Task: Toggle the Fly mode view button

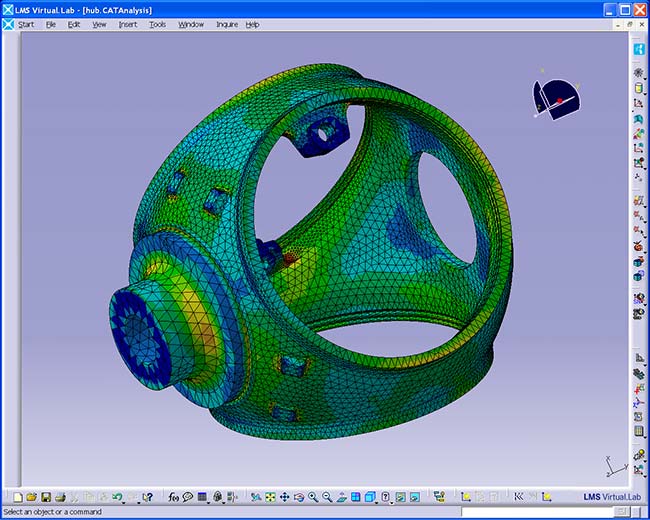Action: [256, 496]
